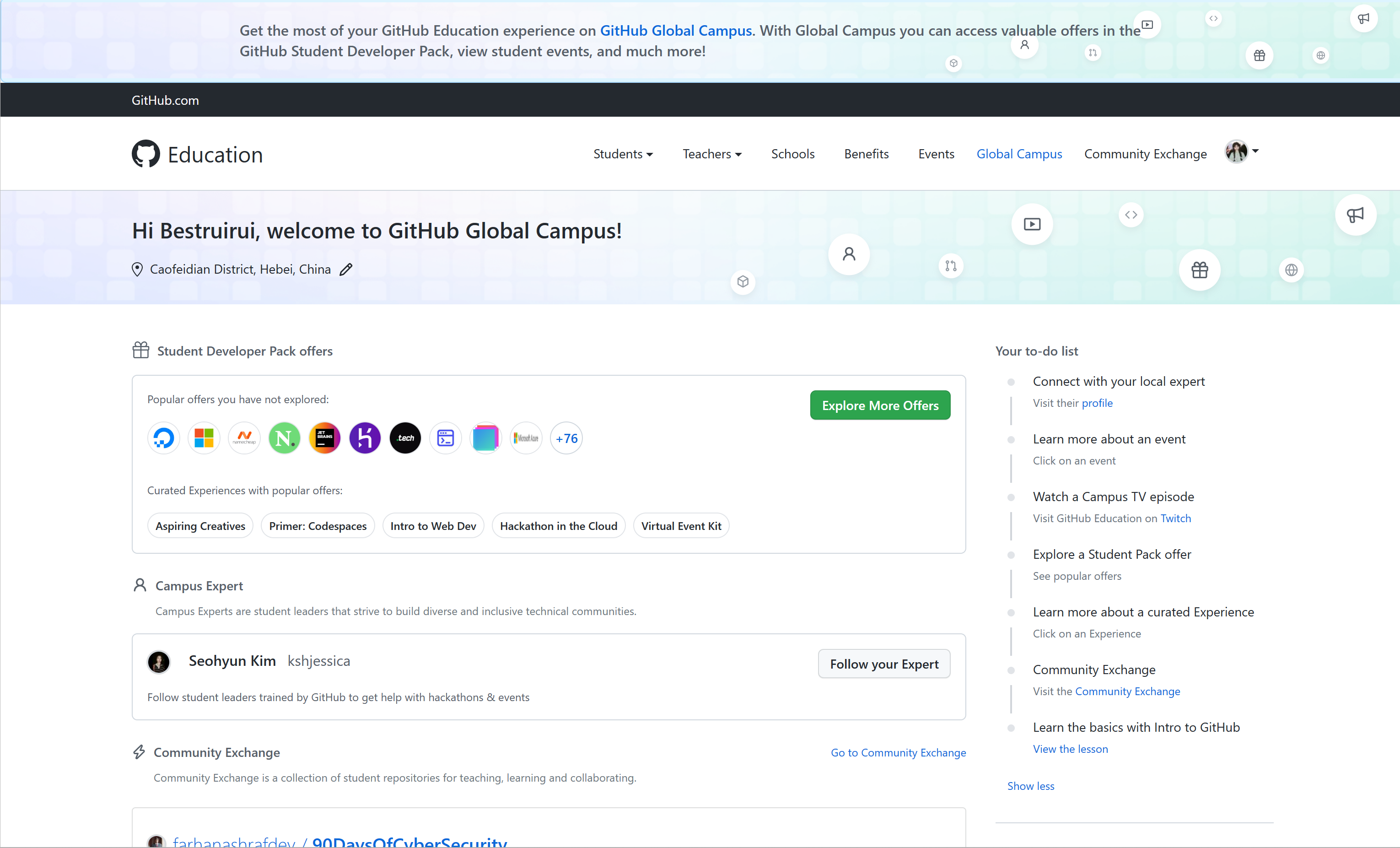The height and width of the screenshot is (848, 1400).
Task: Click 'Explore a Student Pack offer' to-do item
Action: pos(1111,554)
